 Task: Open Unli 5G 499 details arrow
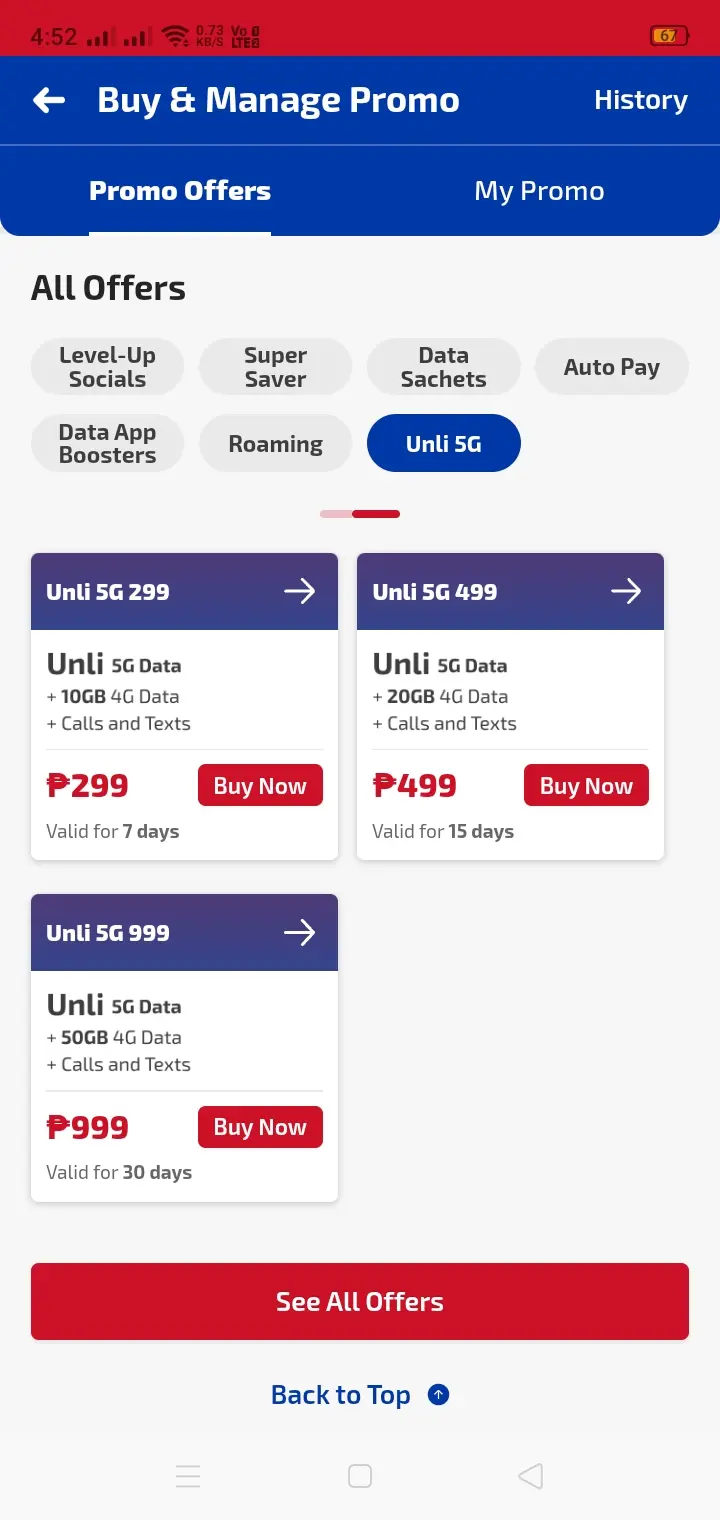click(626, 591)
